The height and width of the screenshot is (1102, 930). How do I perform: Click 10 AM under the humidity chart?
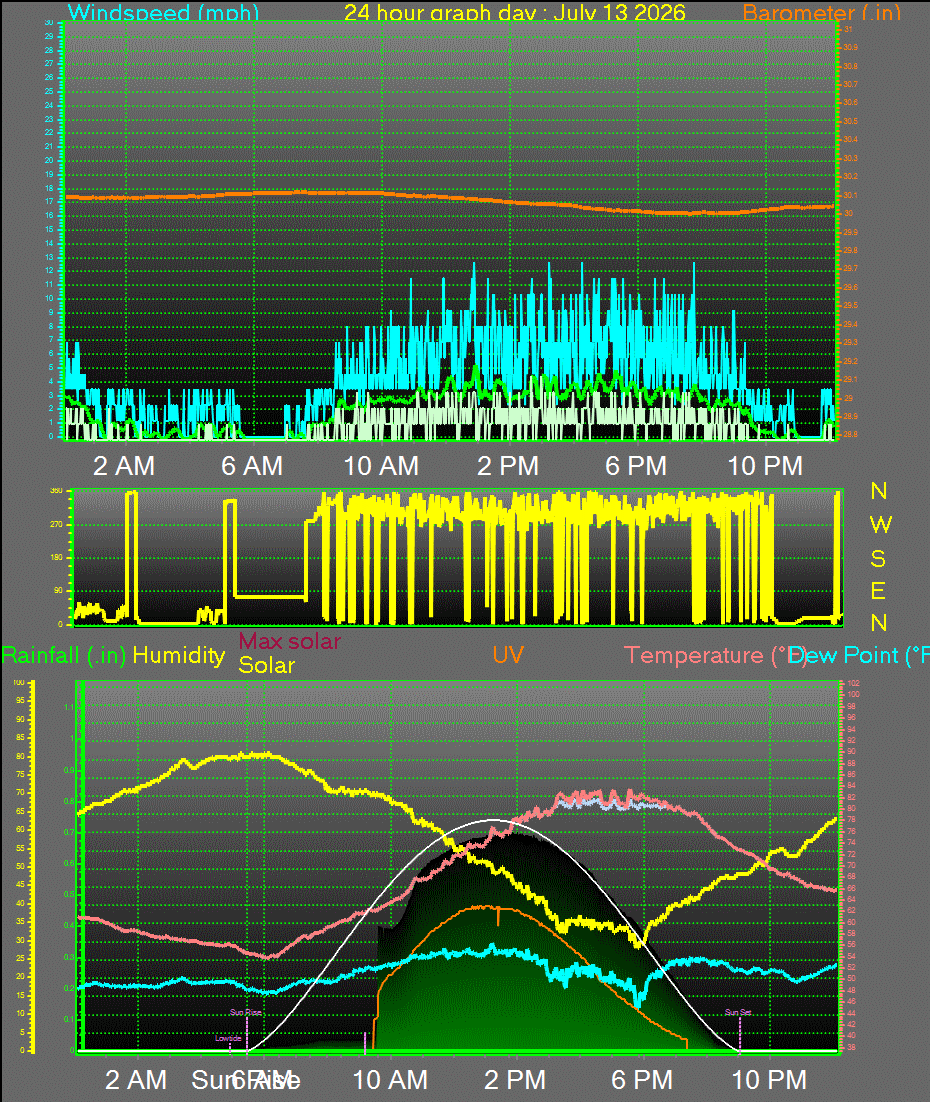[x=390, y=1080]
